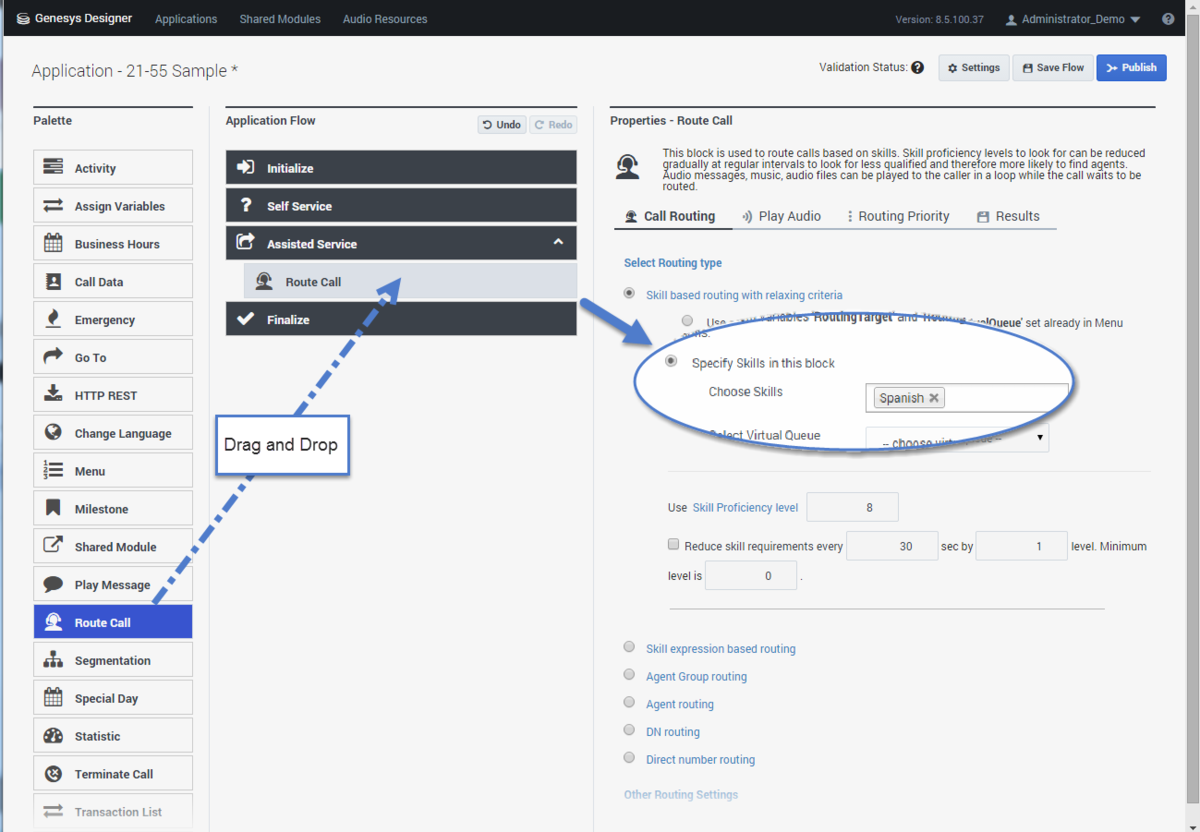Click the Segmentation hierarchy icon

tap(54, 660)
